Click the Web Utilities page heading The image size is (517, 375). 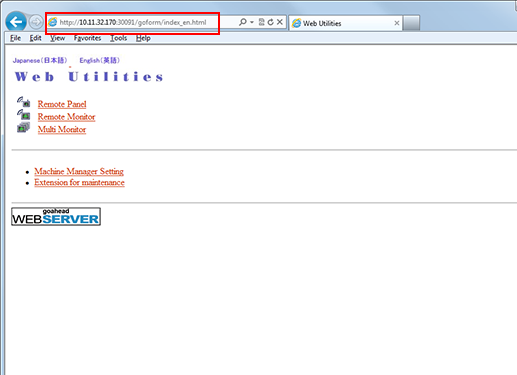(x=89, y=77)
